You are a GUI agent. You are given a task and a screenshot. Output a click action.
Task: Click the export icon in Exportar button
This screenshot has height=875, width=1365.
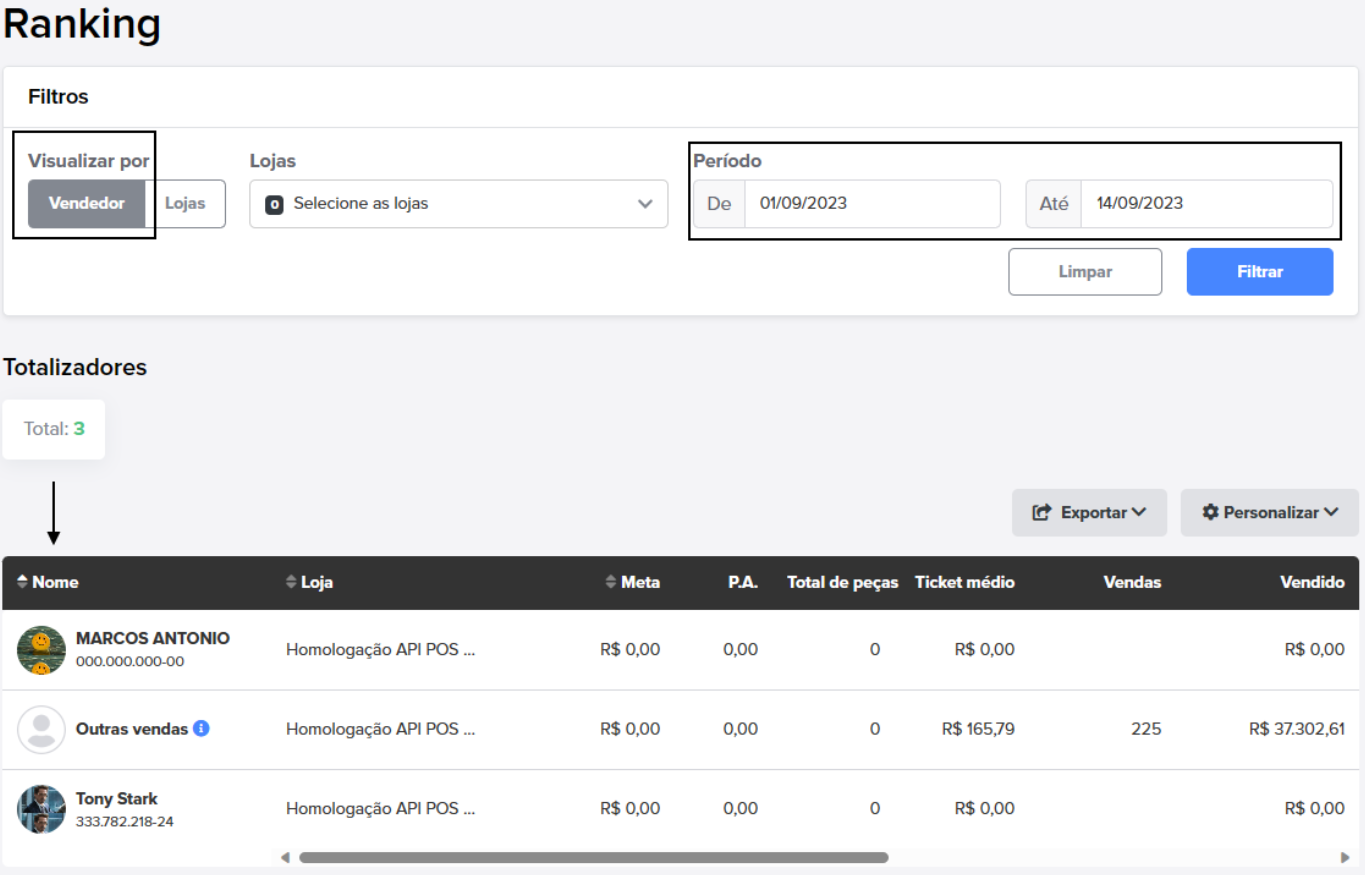coord(1042,512)
